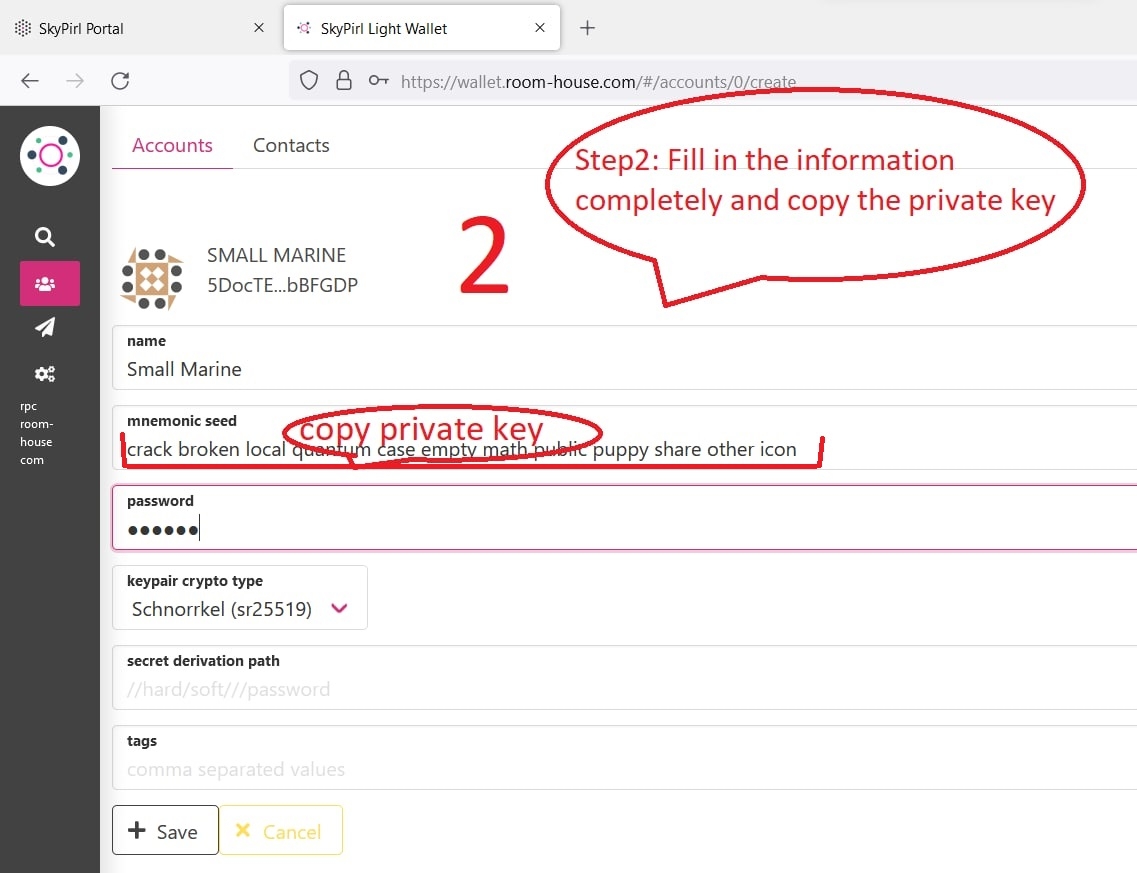1137x873 pixels.
Task: Click the key icon in address bar
Action: 378,81
